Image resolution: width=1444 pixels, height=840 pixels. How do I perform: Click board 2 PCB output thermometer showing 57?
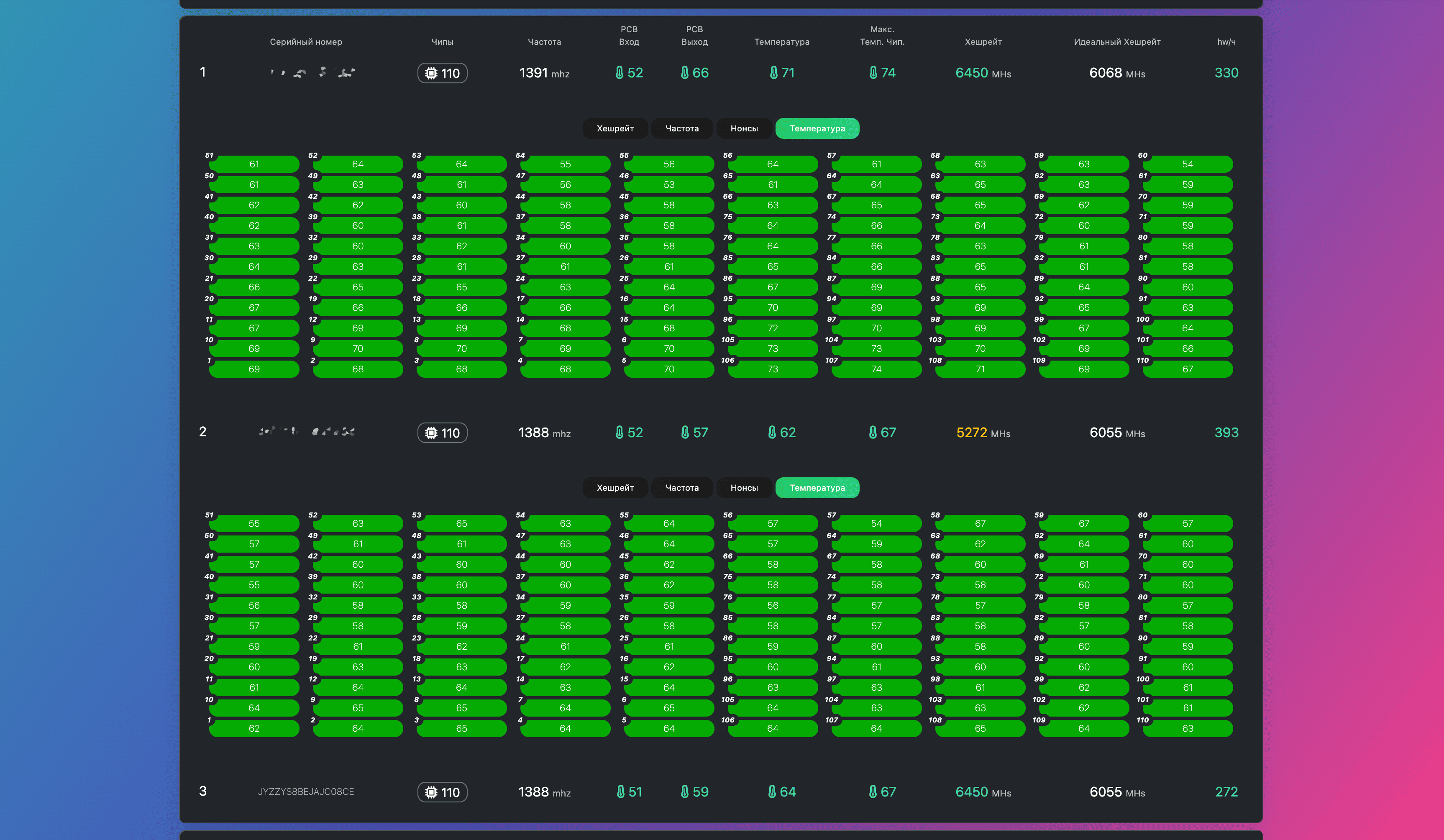pyautogui.click(x=685, y=433)
